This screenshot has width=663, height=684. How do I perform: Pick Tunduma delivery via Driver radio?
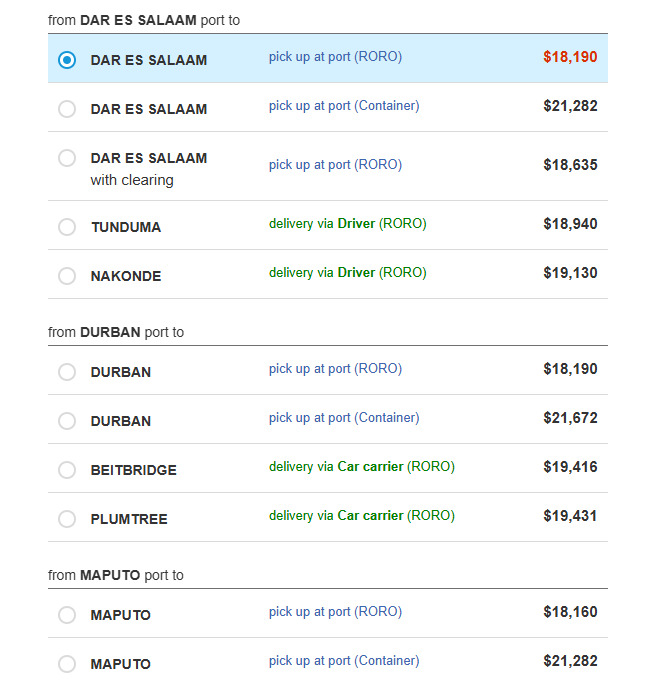pos(67,227)
